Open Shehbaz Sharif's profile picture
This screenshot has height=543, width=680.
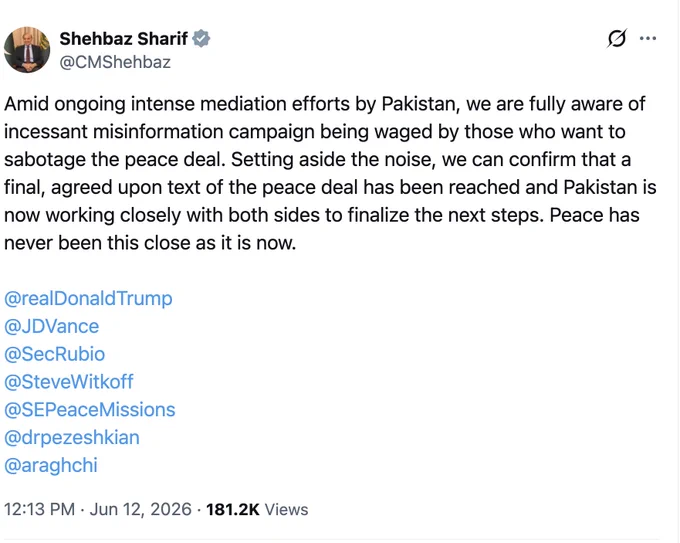coord(27,50)
